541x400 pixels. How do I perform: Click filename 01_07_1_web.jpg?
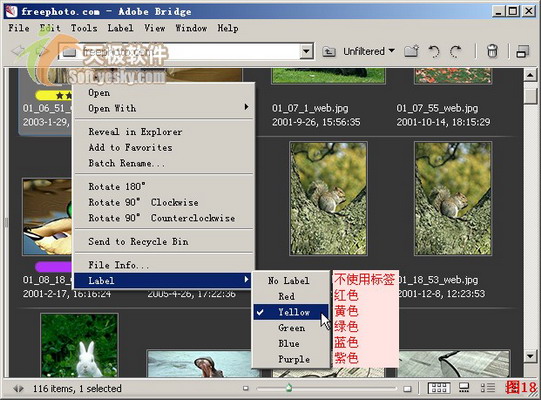point(310,108)
